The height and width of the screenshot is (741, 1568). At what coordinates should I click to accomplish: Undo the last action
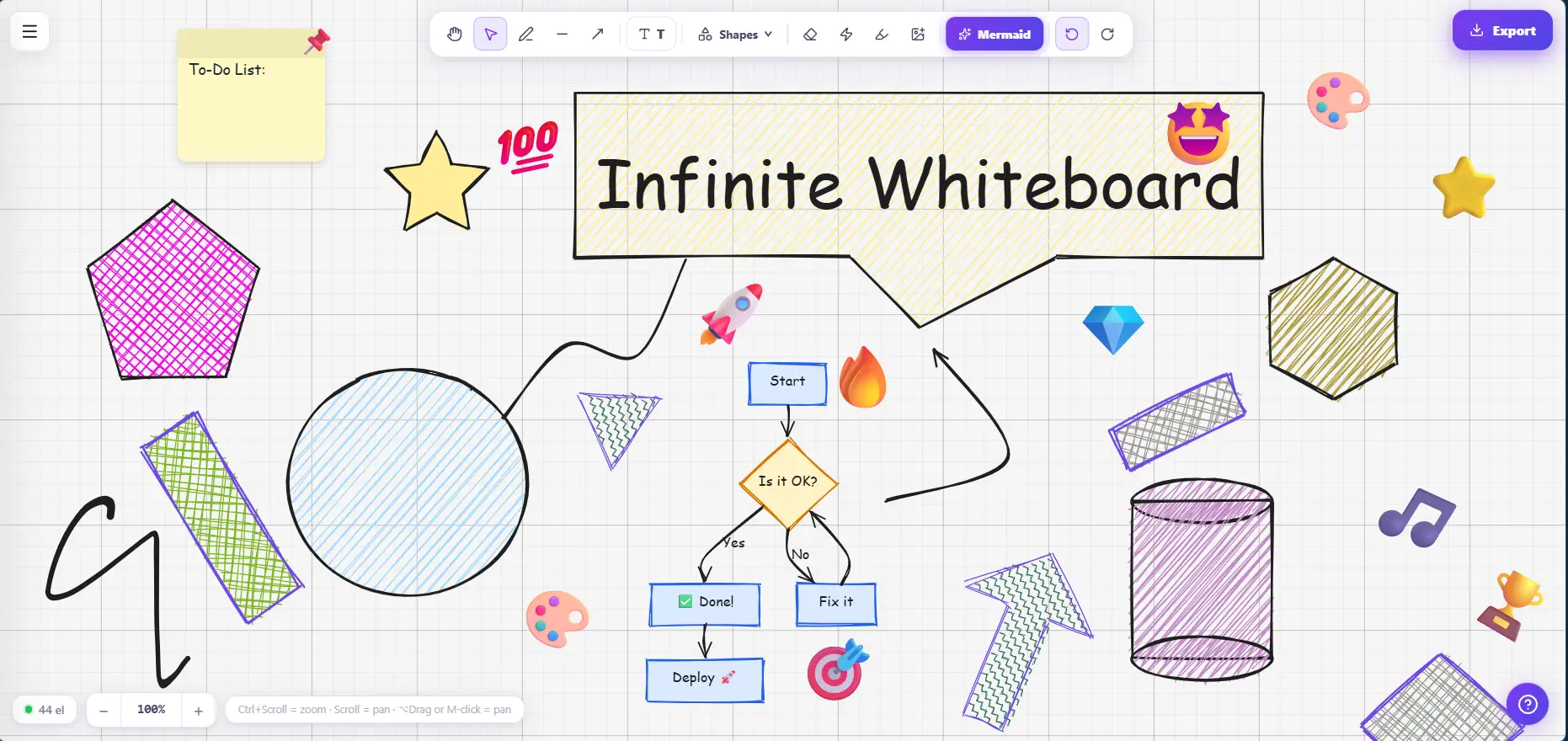point(1072,35)
